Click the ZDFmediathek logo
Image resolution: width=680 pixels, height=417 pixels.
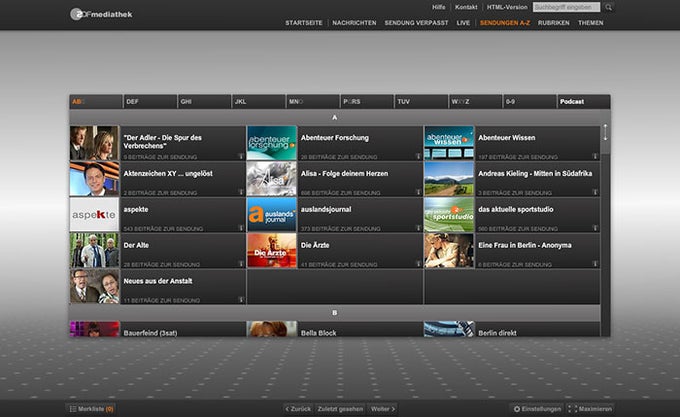pyautogui.click(x=101, y=14)
